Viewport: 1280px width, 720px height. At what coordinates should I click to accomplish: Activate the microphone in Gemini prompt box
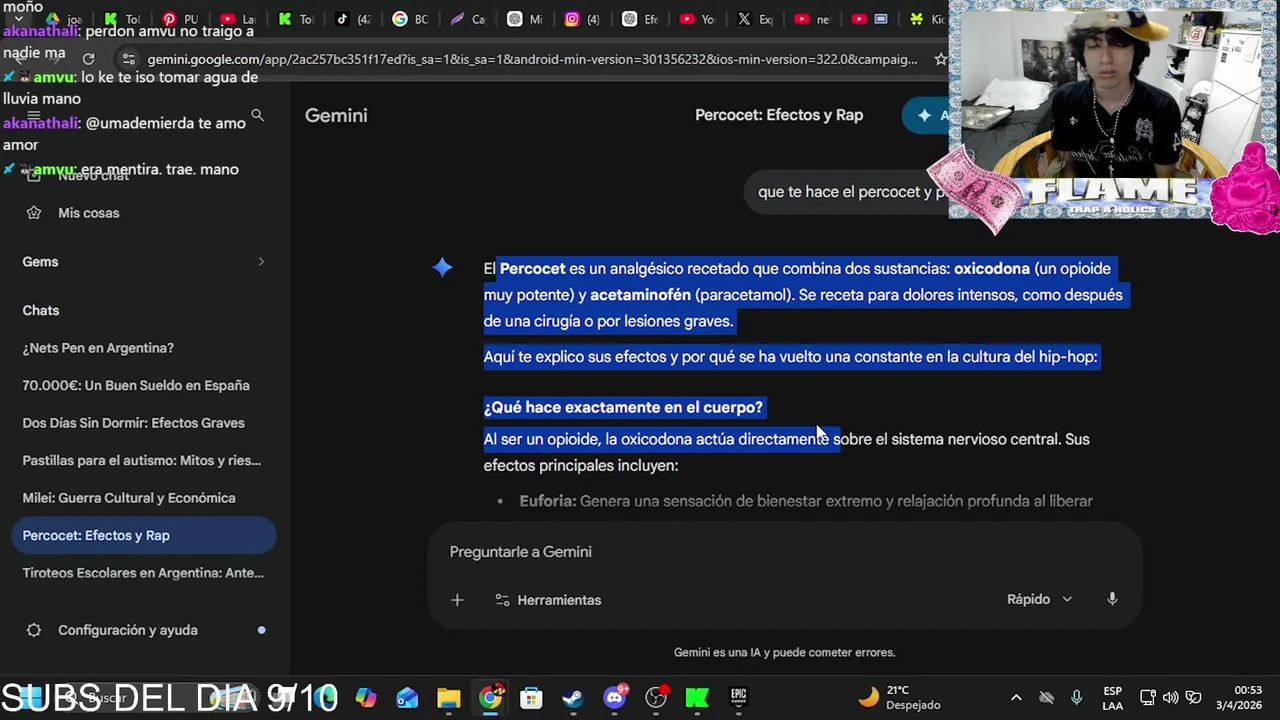pyautogui.click(x=1112, y=599)
